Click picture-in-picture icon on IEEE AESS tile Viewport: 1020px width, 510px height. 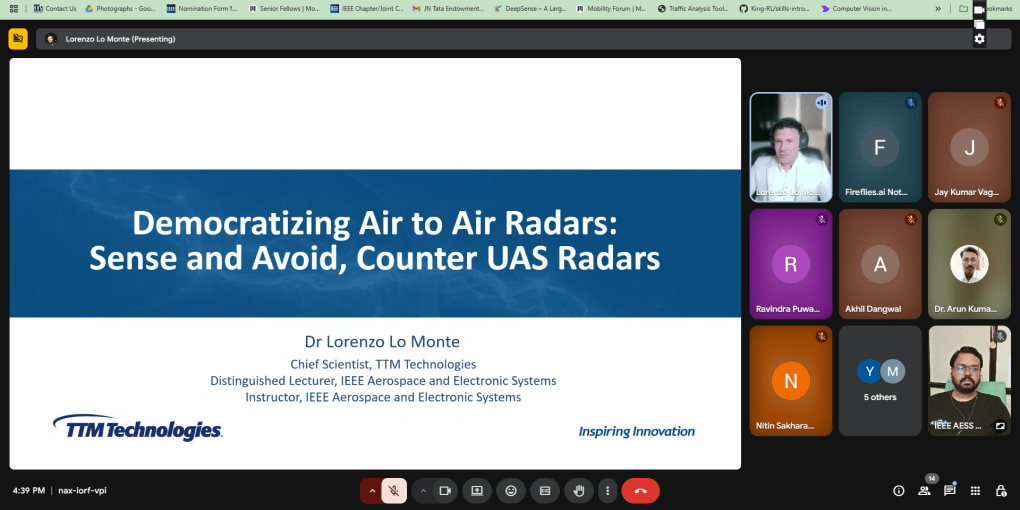[x=1000, y=426]
